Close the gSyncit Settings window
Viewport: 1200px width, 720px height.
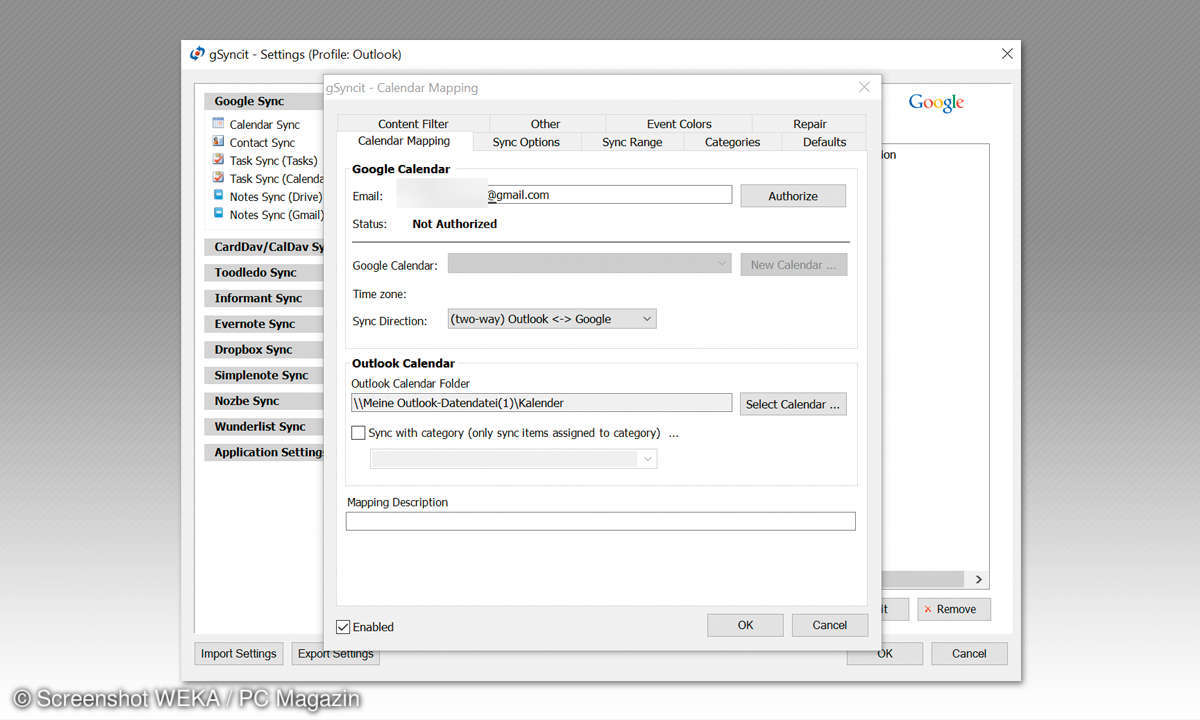pos(1007,54)
